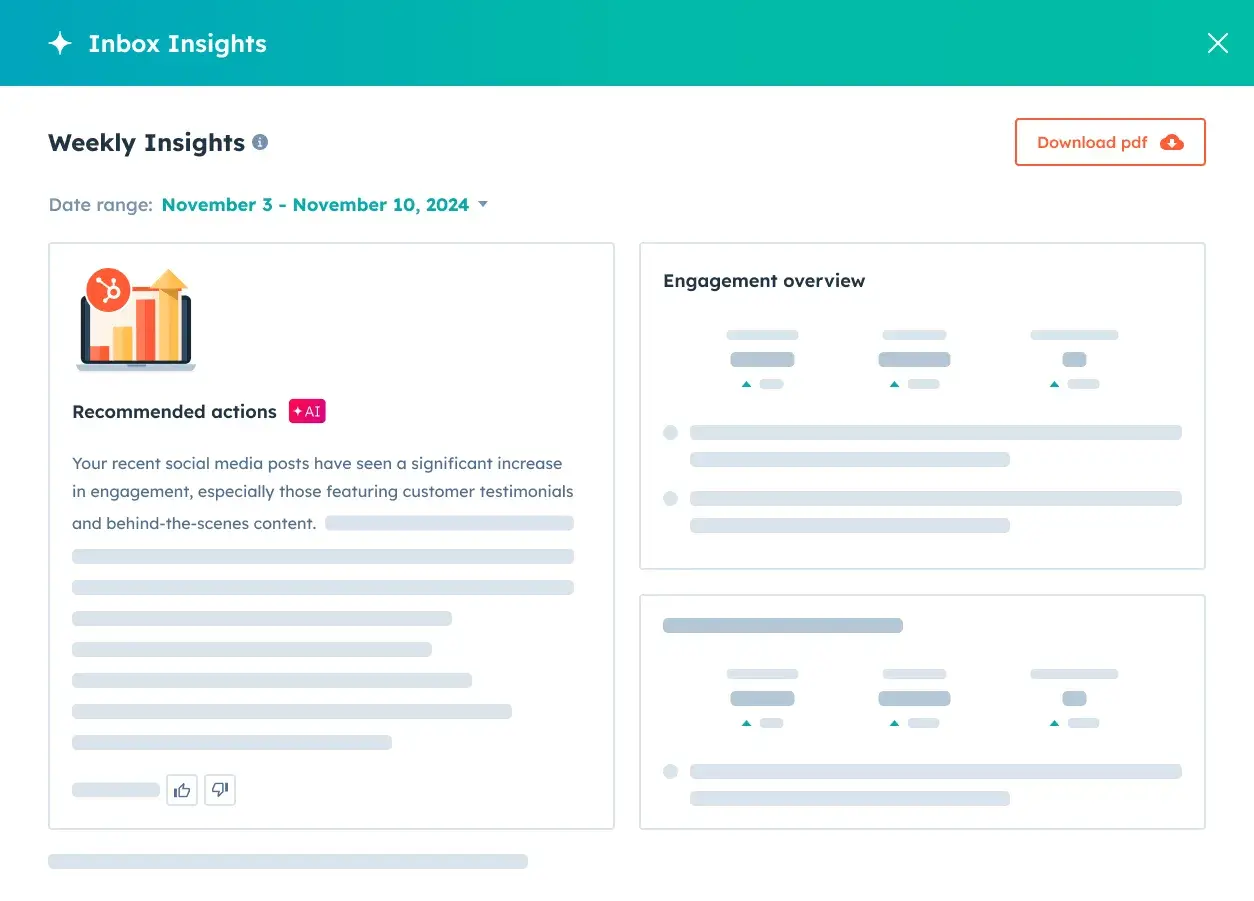Click the first bullet point in Engagement overview
The height and width of the screenshot is (901, 1254).
(x=670, y=432)
